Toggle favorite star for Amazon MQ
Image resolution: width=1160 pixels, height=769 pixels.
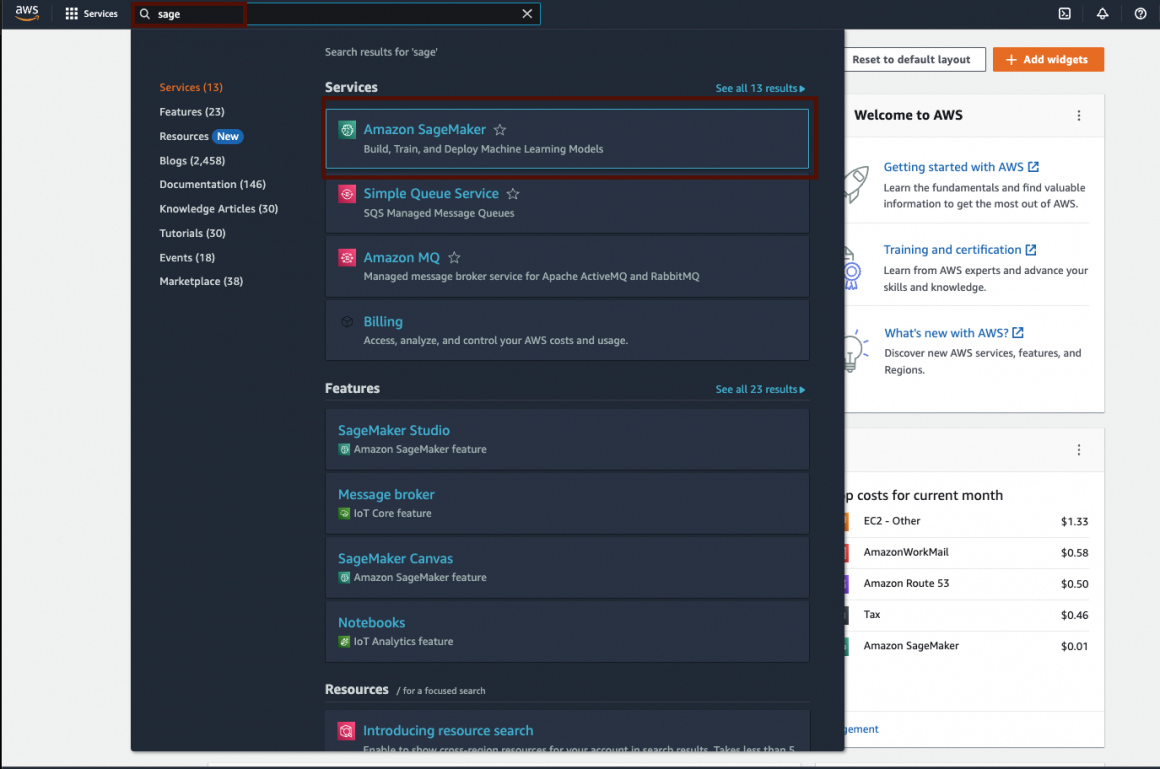454,258
